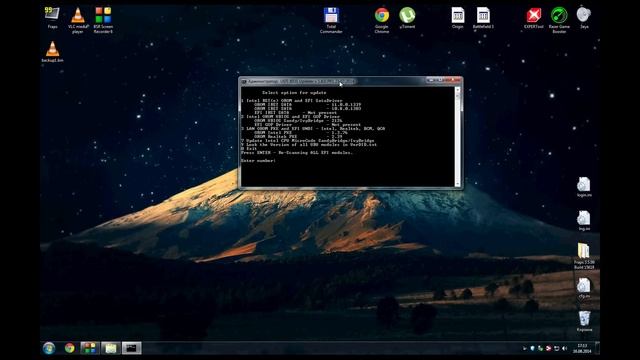Select the disc icon in the top-right desktop corner
This screenshot has width=640, height=360.
(x=584, y=18)
